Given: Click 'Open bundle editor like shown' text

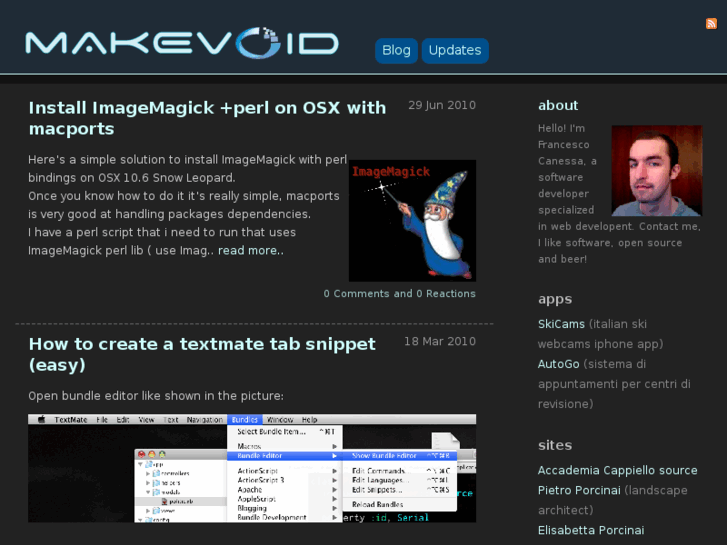Looking at the screenshot, I should [x=155, y=396].
